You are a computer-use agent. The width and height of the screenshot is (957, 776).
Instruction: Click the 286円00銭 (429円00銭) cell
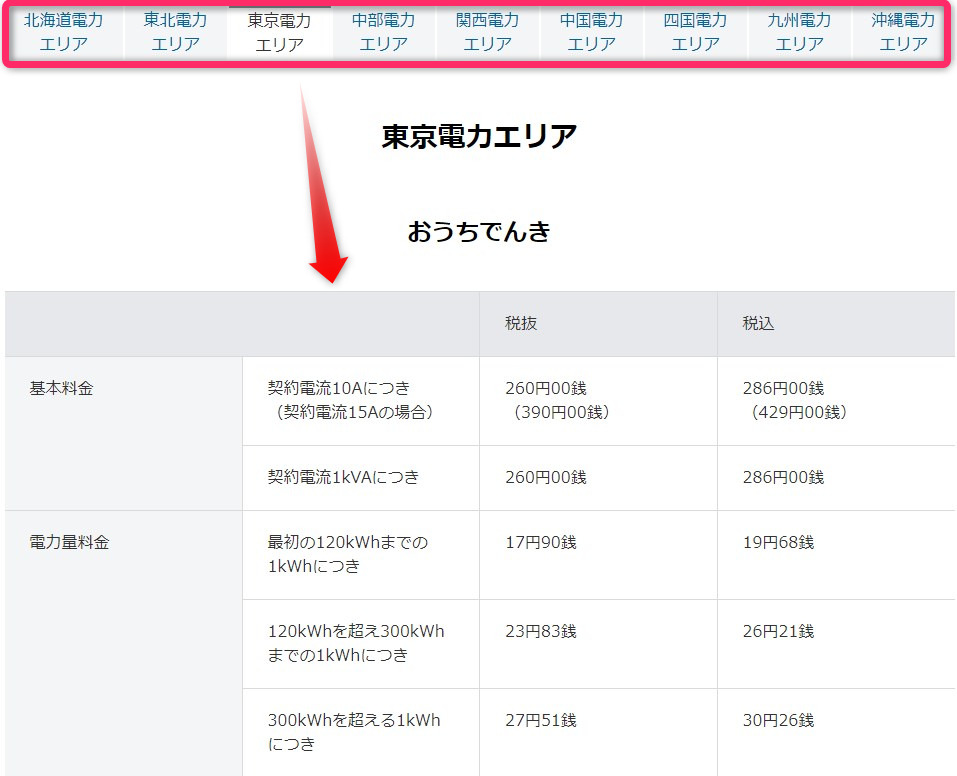836,401
